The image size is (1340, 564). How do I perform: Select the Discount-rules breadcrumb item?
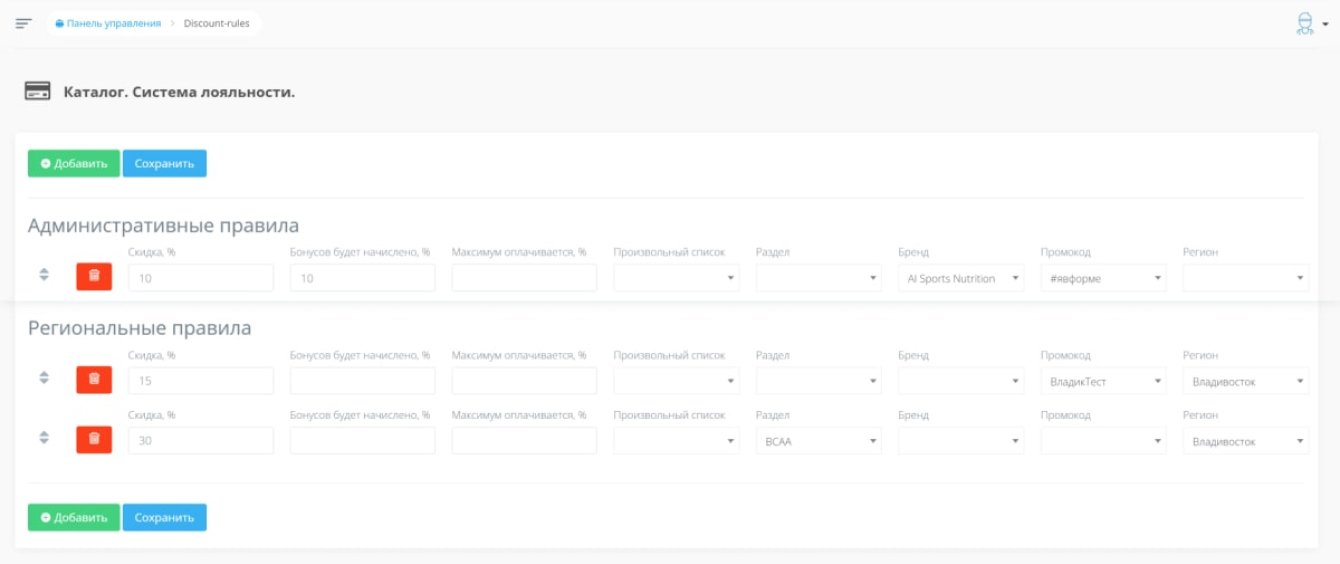[x=216, y=23]
